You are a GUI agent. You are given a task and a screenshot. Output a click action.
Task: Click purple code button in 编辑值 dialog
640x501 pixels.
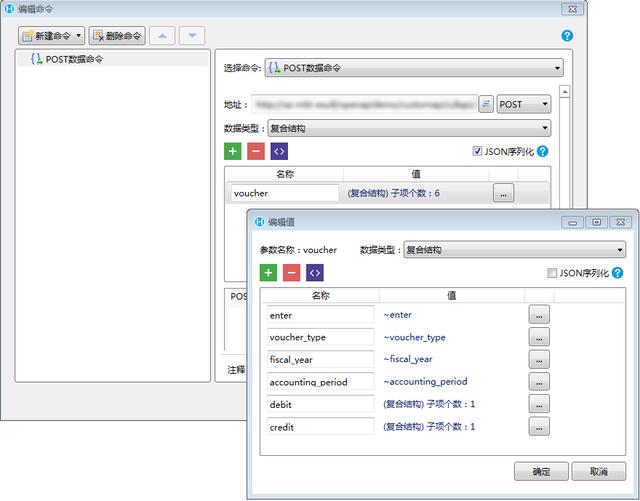(x=315, y=273)
